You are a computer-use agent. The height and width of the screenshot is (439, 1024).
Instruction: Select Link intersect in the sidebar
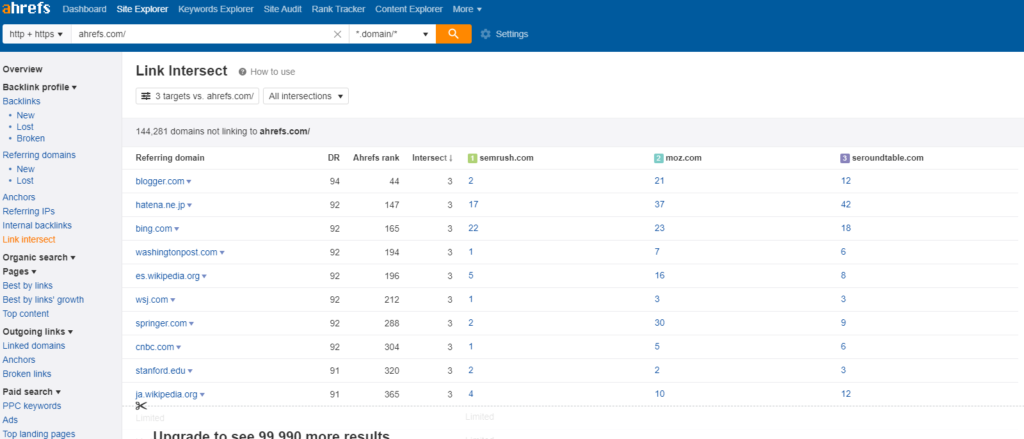pyautogui.click(x=29, y=240)
